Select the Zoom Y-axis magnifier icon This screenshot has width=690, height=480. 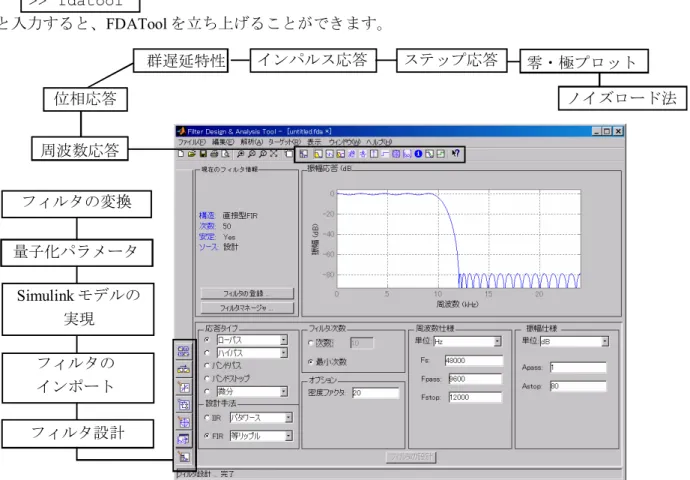coord(263,154)
